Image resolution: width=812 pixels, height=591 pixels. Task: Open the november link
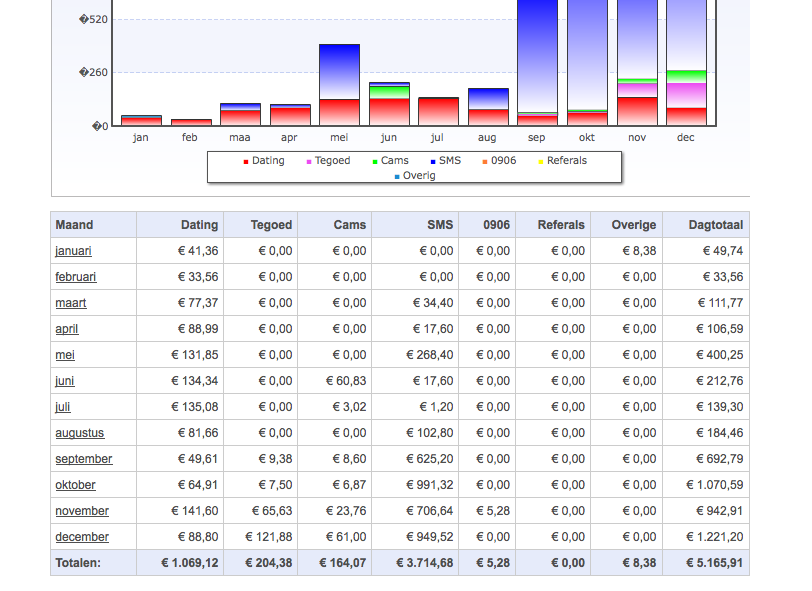(x=82, y=511)
